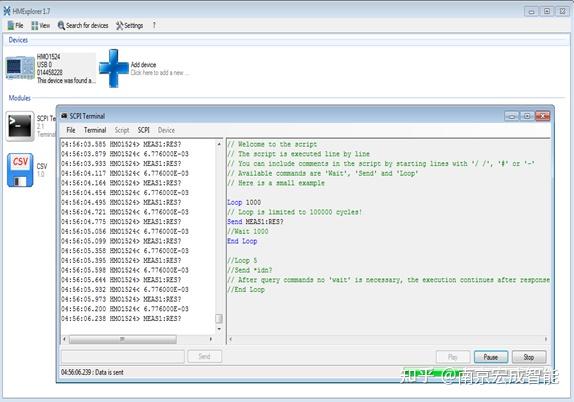Click the terminal log scroll right arrow

(210, 339)
